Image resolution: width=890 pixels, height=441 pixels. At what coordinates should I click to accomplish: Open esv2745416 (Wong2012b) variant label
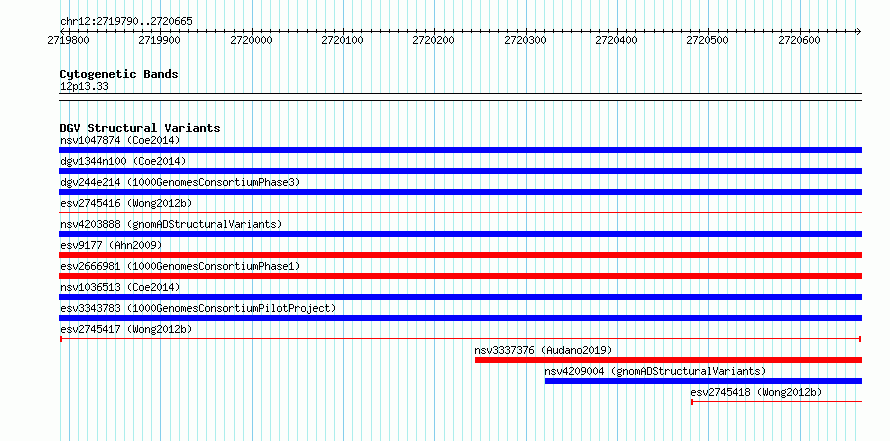pos(126,203)
